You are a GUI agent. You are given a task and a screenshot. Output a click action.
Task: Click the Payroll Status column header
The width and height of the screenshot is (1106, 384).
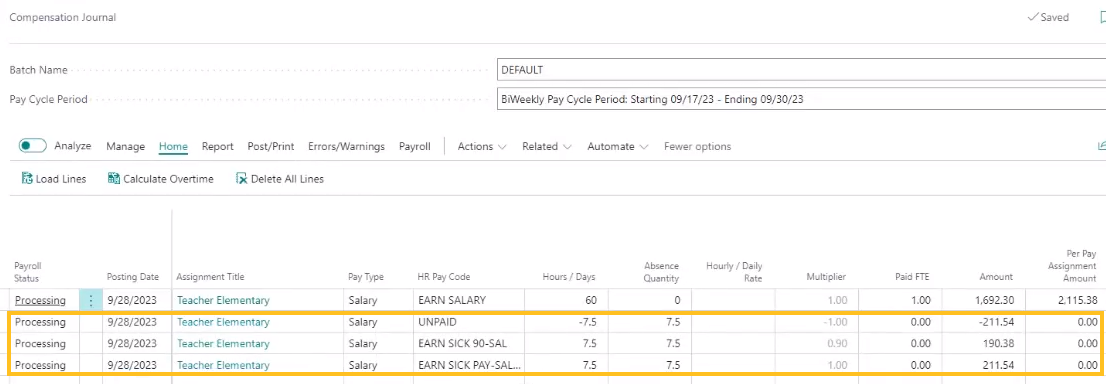point(28,271)
